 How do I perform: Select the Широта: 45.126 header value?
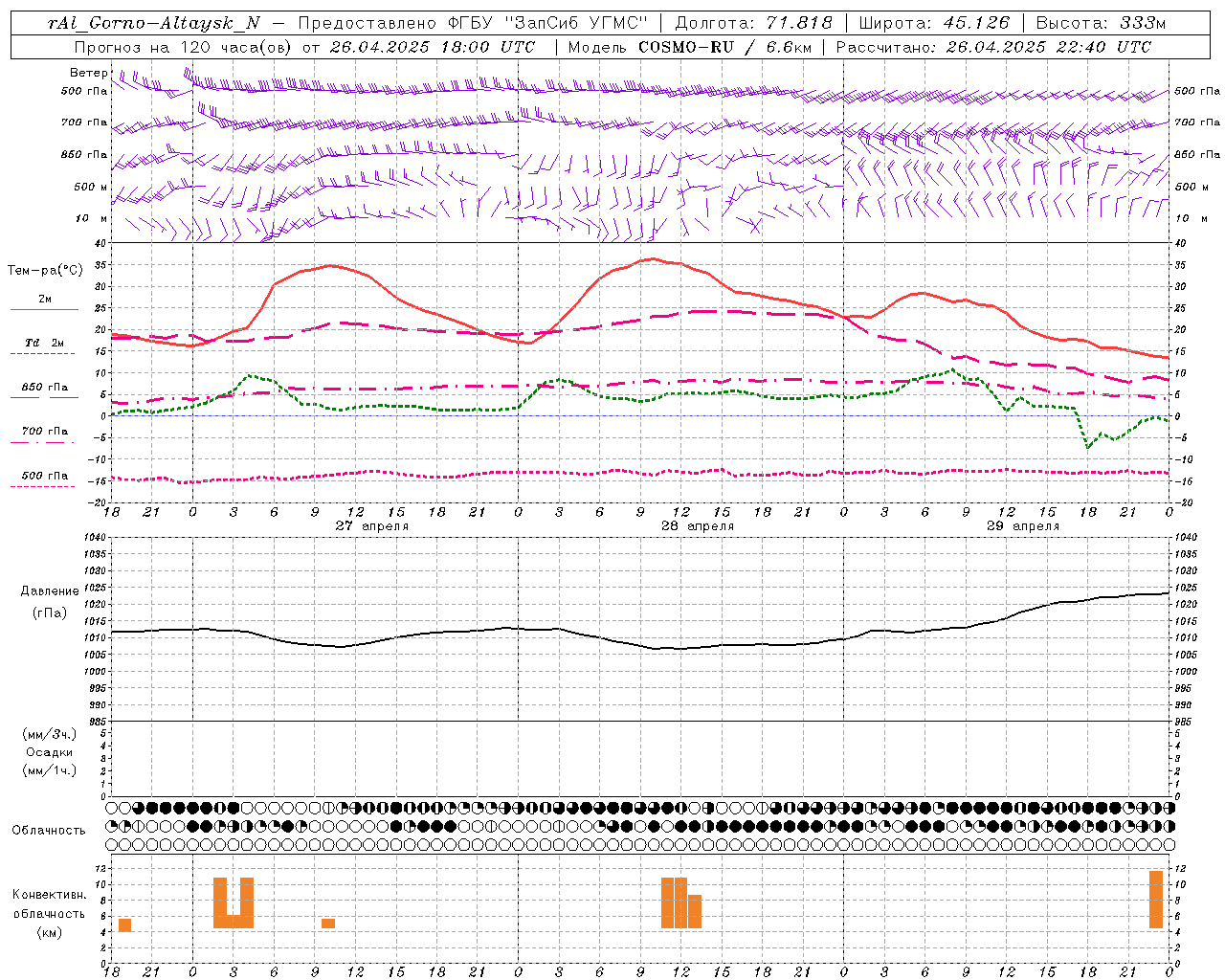[x=934, y=23]
